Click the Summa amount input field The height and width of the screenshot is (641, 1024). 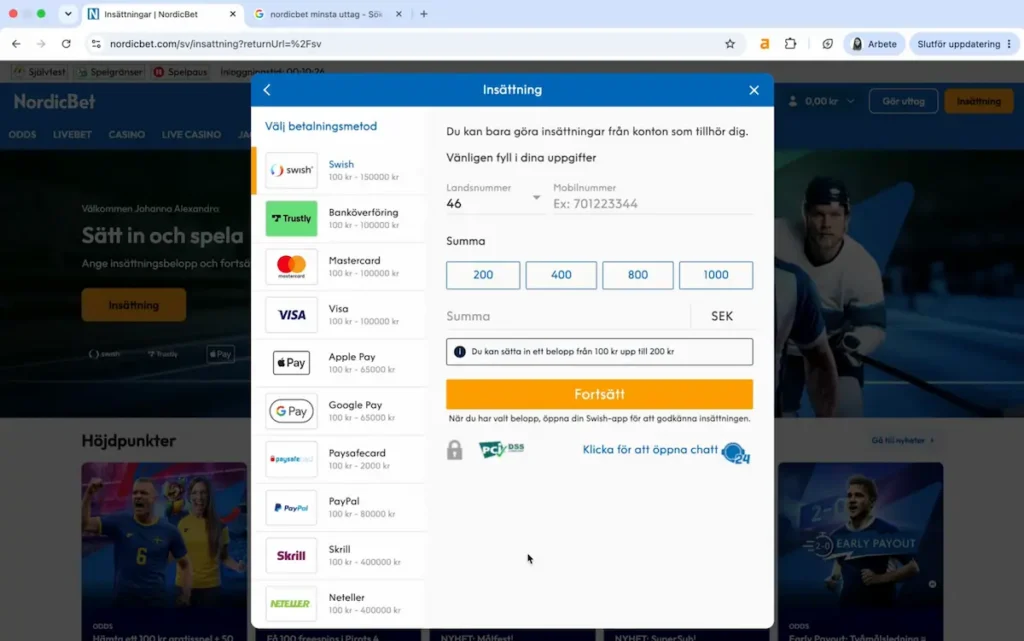coord(567,316)
